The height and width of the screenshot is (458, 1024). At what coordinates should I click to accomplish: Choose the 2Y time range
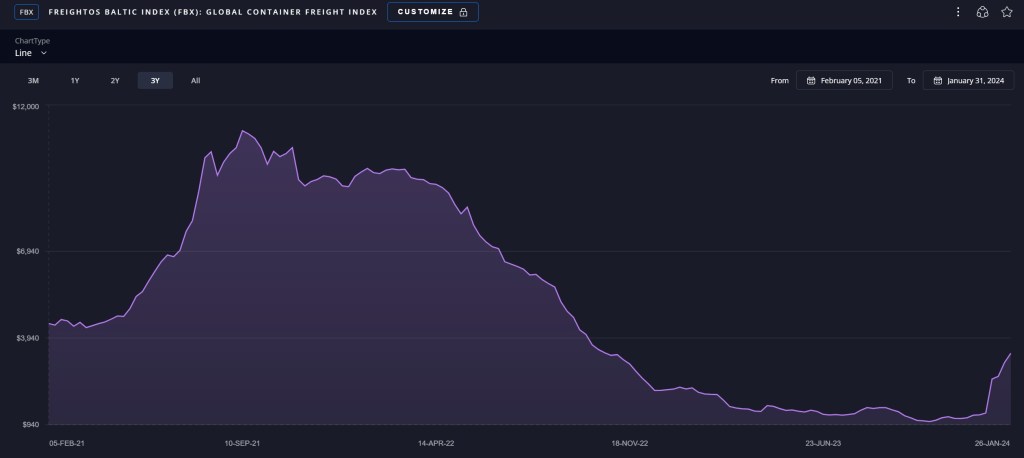[x=115, y=80]
